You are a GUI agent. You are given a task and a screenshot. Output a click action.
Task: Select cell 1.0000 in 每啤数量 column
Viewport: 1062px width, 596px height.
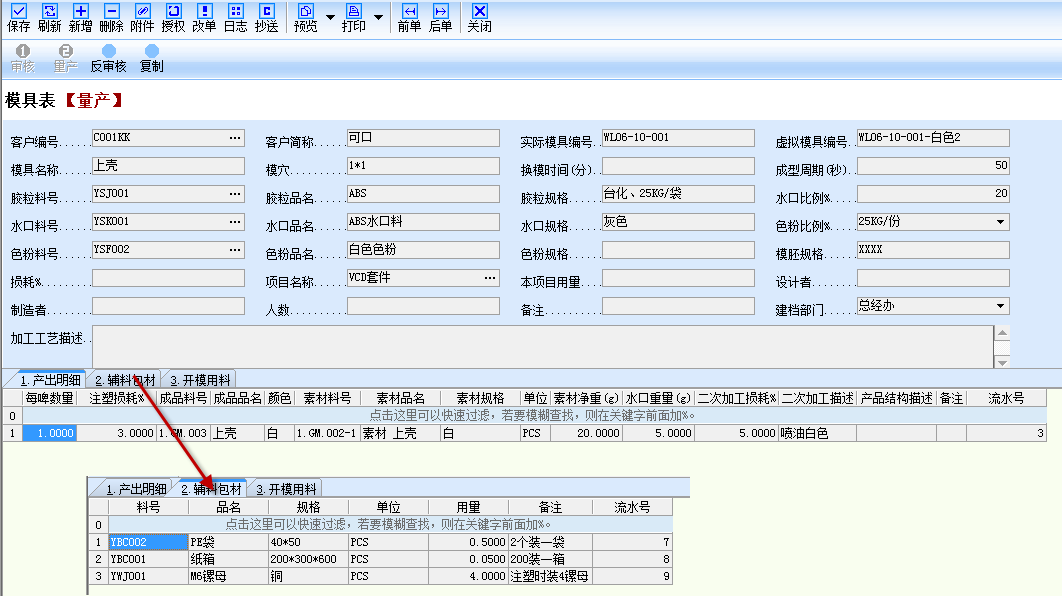coord(49,433)
